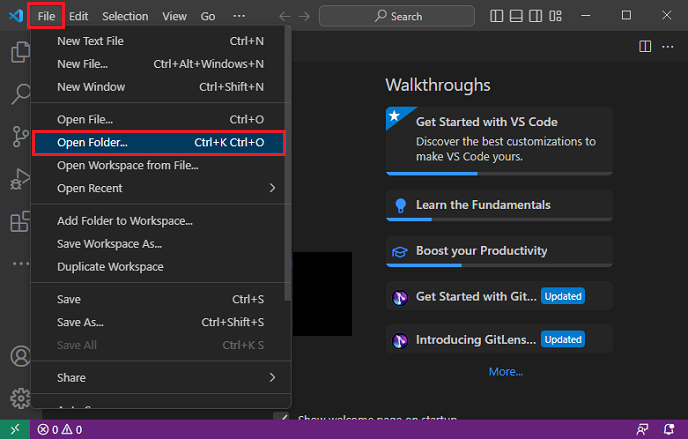Click the graduation cap icon for Boost your Productivity
This screenshot has width=688, height=439.
pyautogui.click(x=400, y=252)
